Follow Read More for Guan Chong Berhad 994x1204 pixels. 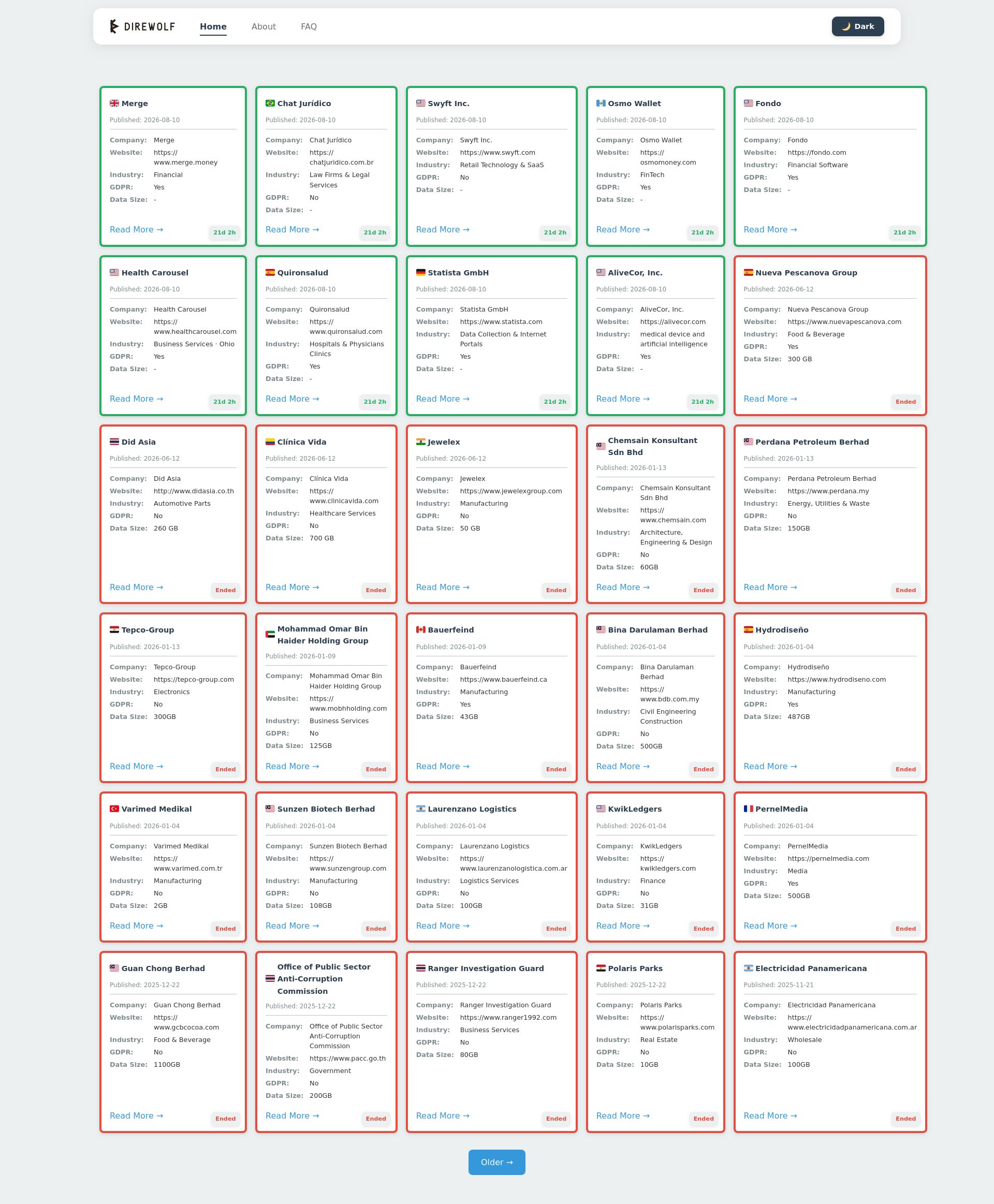pyautogui.click(x=136, y=1116)
